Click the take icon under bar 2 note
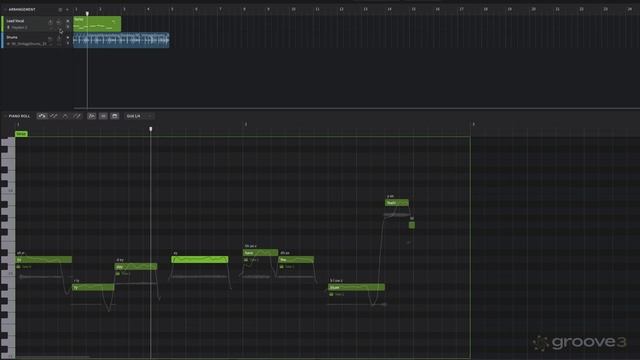The image size is (640, 360). pyautogui.click(x=246, y=260)
